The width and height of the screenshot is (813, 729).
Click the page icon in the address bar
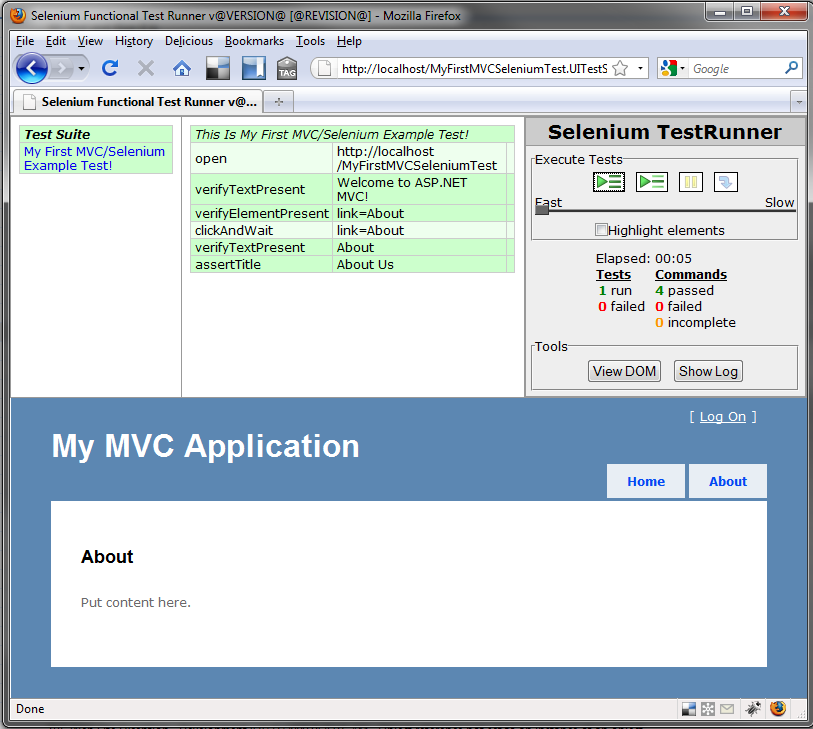click(x=325, y=68)
